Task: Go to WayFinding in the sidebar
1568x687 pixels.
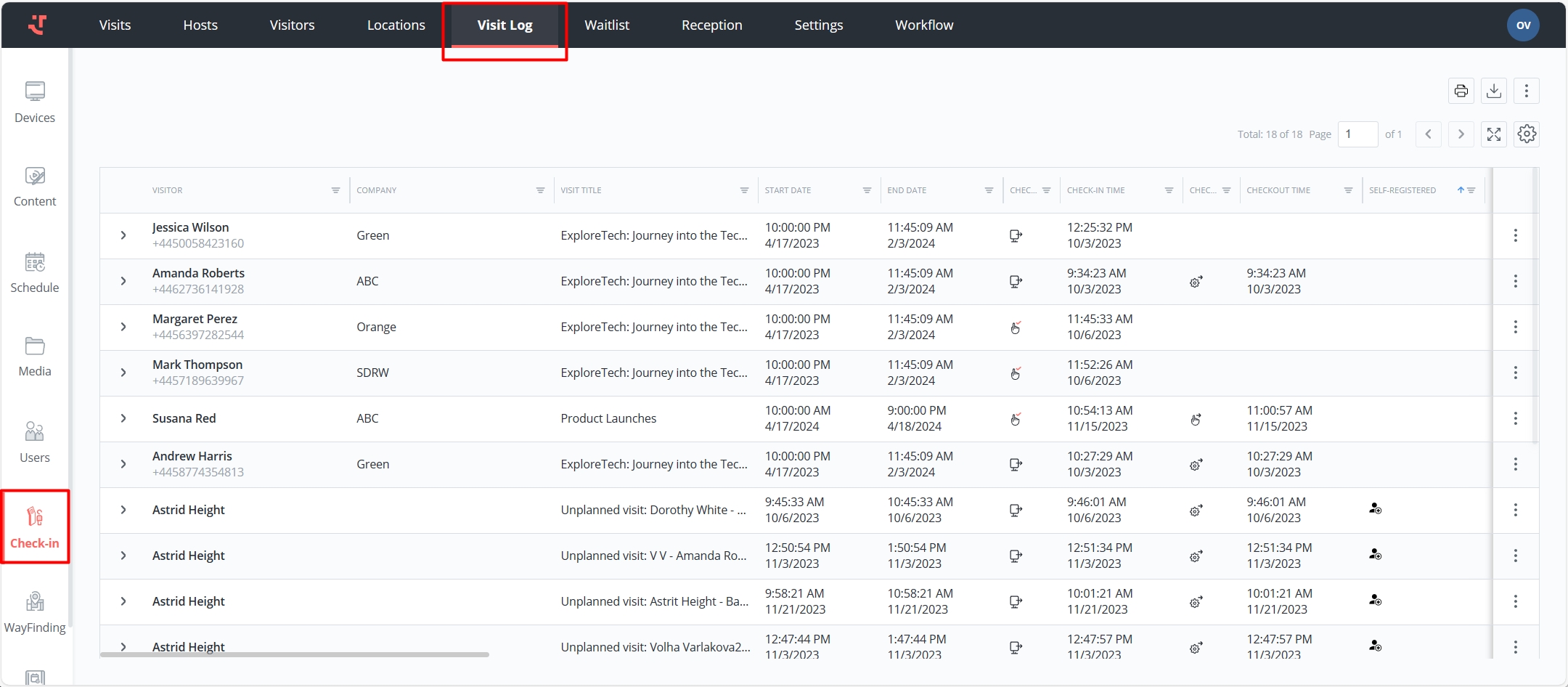Action: [x=35, y=612]
